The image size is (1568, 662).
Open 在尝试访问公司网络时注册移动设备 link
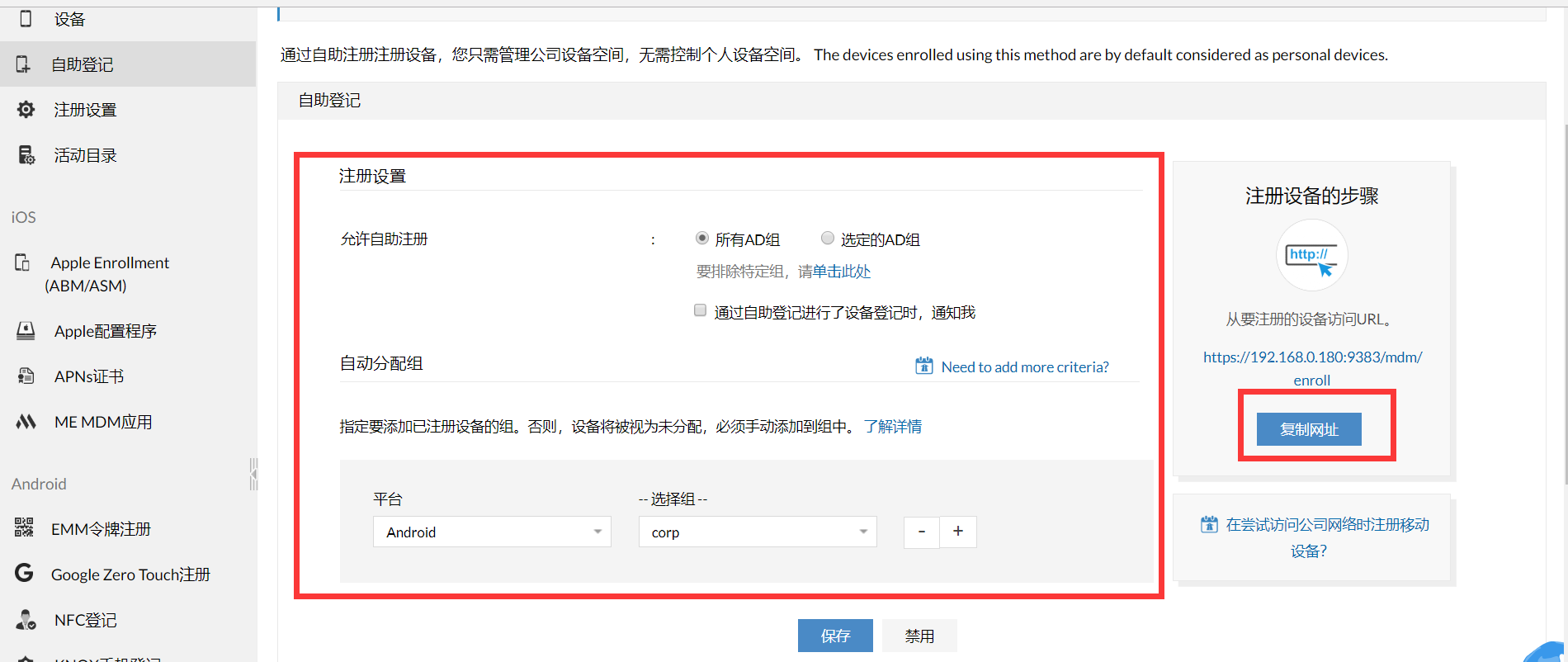coord(1327,537)
